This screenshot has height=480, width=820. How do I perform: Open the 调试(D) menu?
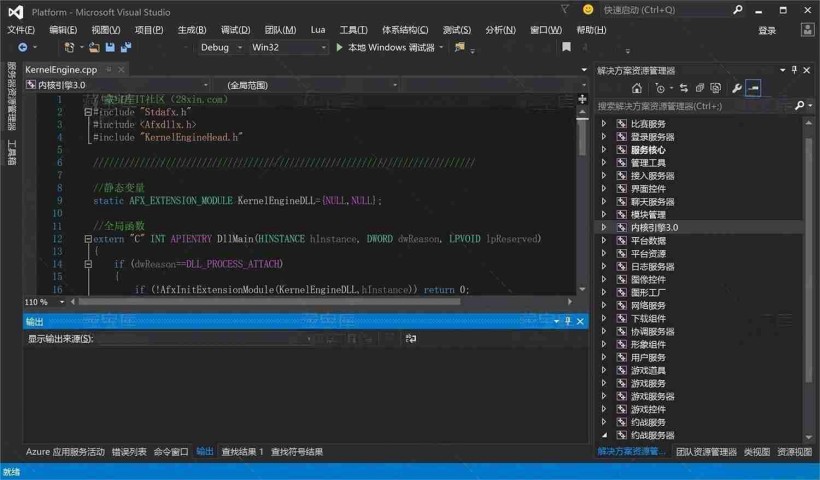[235, 30]
